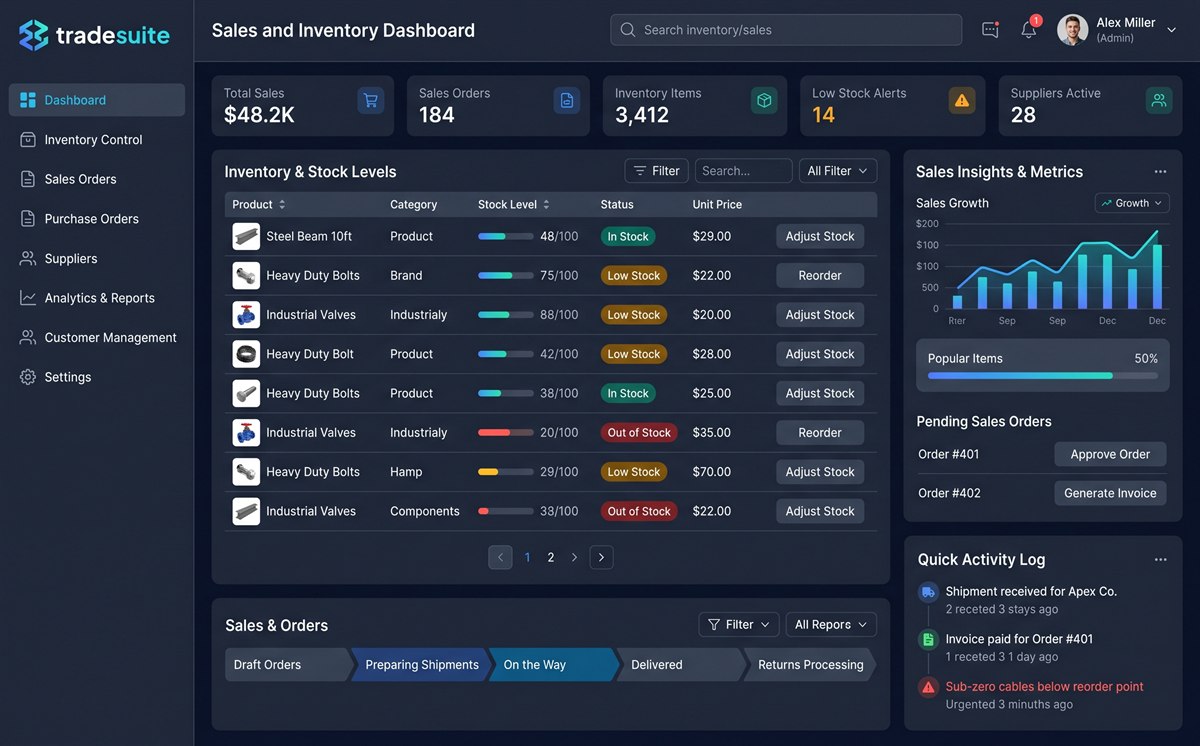This screenshot has width=1200, height=746.
Task: Click the invoice paid document icon
Action: coord(928,639)
